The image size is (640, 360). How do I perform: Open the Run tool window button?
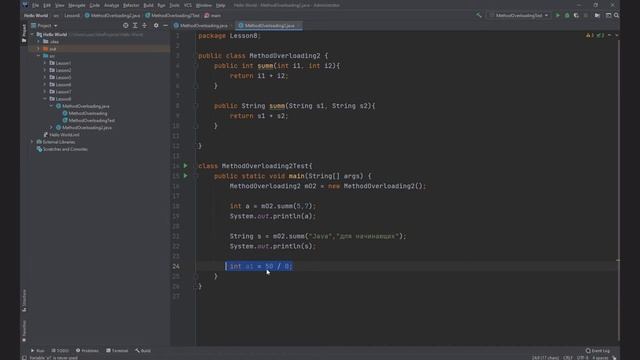37,351
